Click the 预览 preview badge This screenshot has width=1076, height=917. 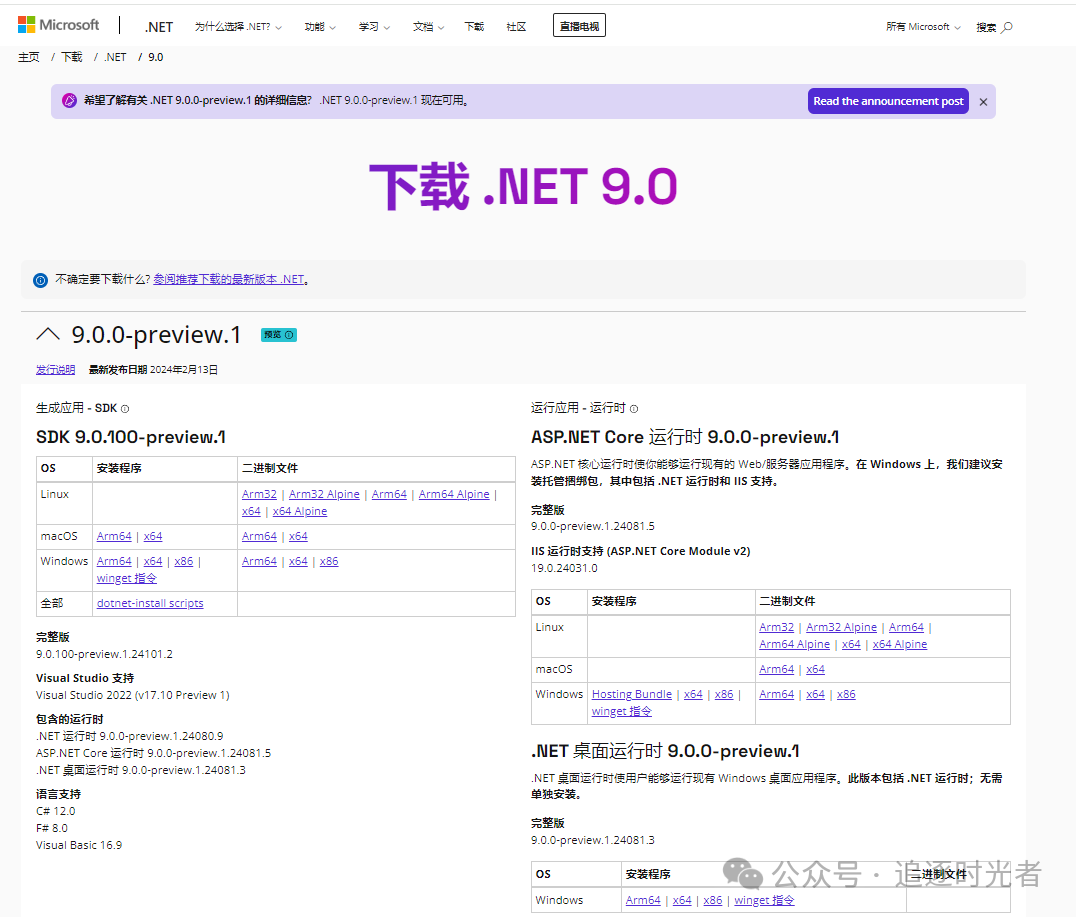(279, 335)
